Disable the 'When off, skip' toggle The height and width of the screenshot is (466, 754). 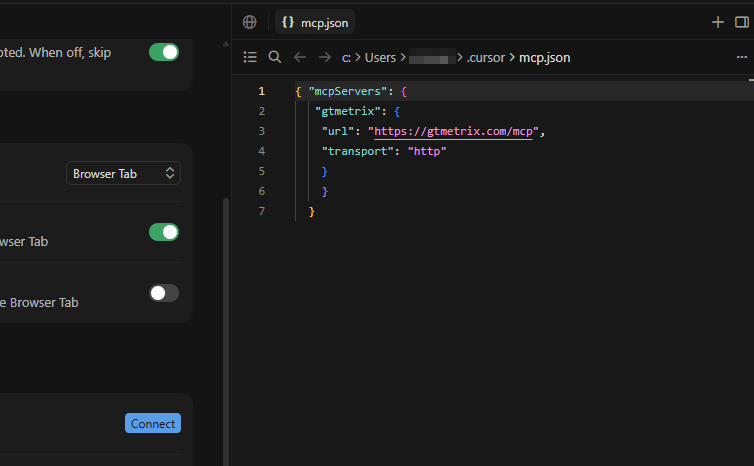(164, 52)
